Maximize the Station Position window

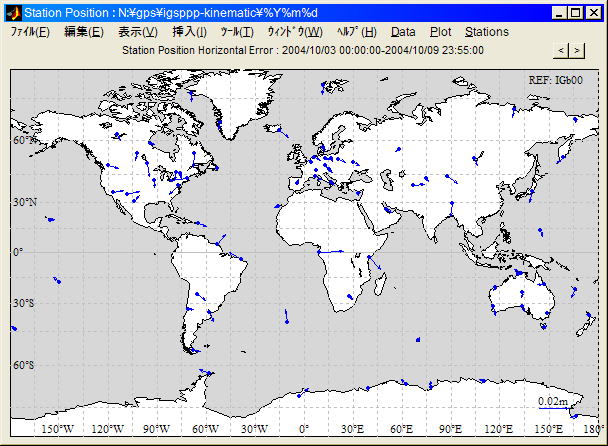tap(575, 12)
